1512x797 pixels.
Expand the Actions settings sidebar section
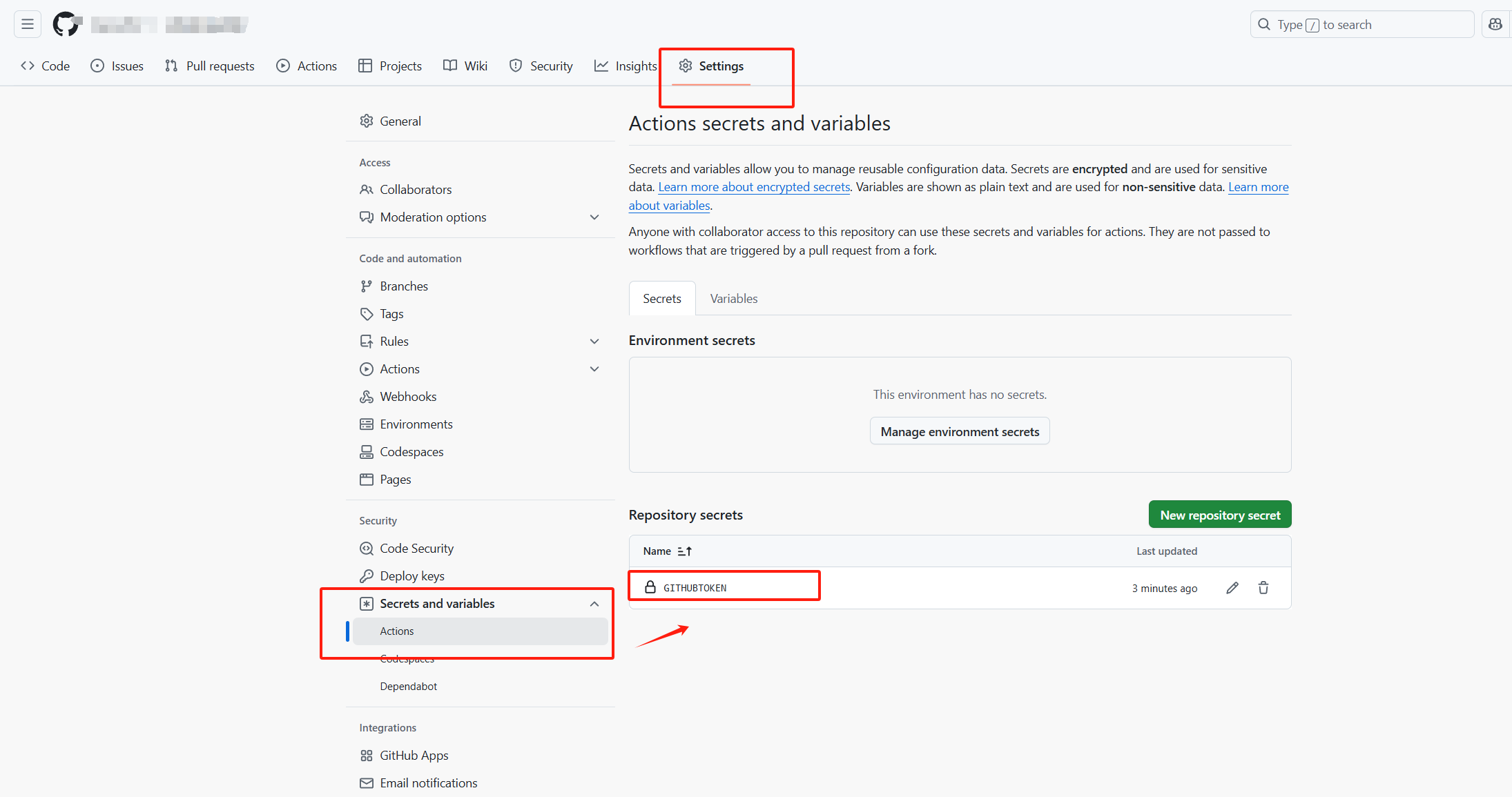[x=594, y=369]
